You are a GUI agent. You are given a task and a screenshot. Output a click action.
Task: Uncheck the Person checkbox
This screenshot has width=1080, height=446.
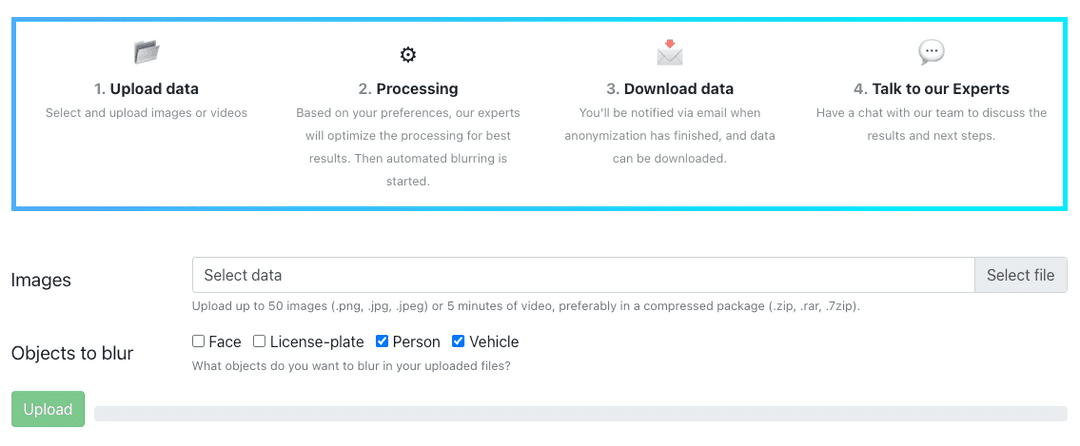(382, 341)
